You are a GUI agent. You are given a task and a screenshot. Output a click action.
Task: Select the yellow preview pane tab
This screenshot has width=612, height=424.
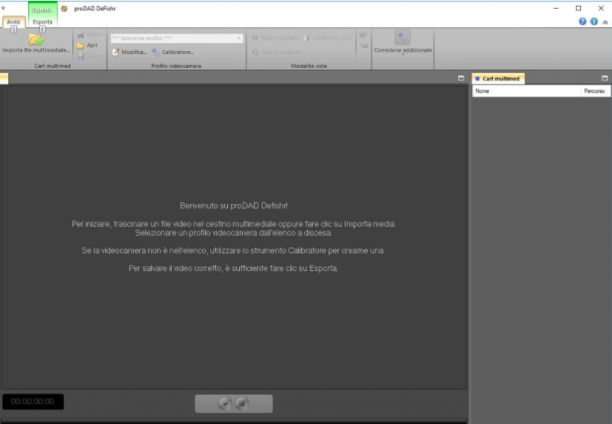4,78
